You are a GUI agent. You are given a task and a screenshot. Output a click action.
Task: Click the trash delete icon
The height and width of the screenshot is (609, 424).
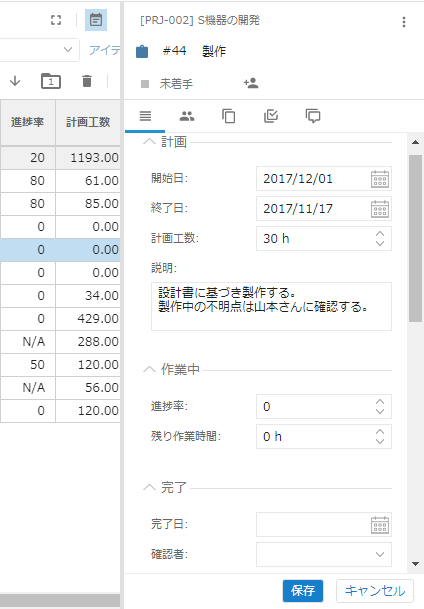87,81
